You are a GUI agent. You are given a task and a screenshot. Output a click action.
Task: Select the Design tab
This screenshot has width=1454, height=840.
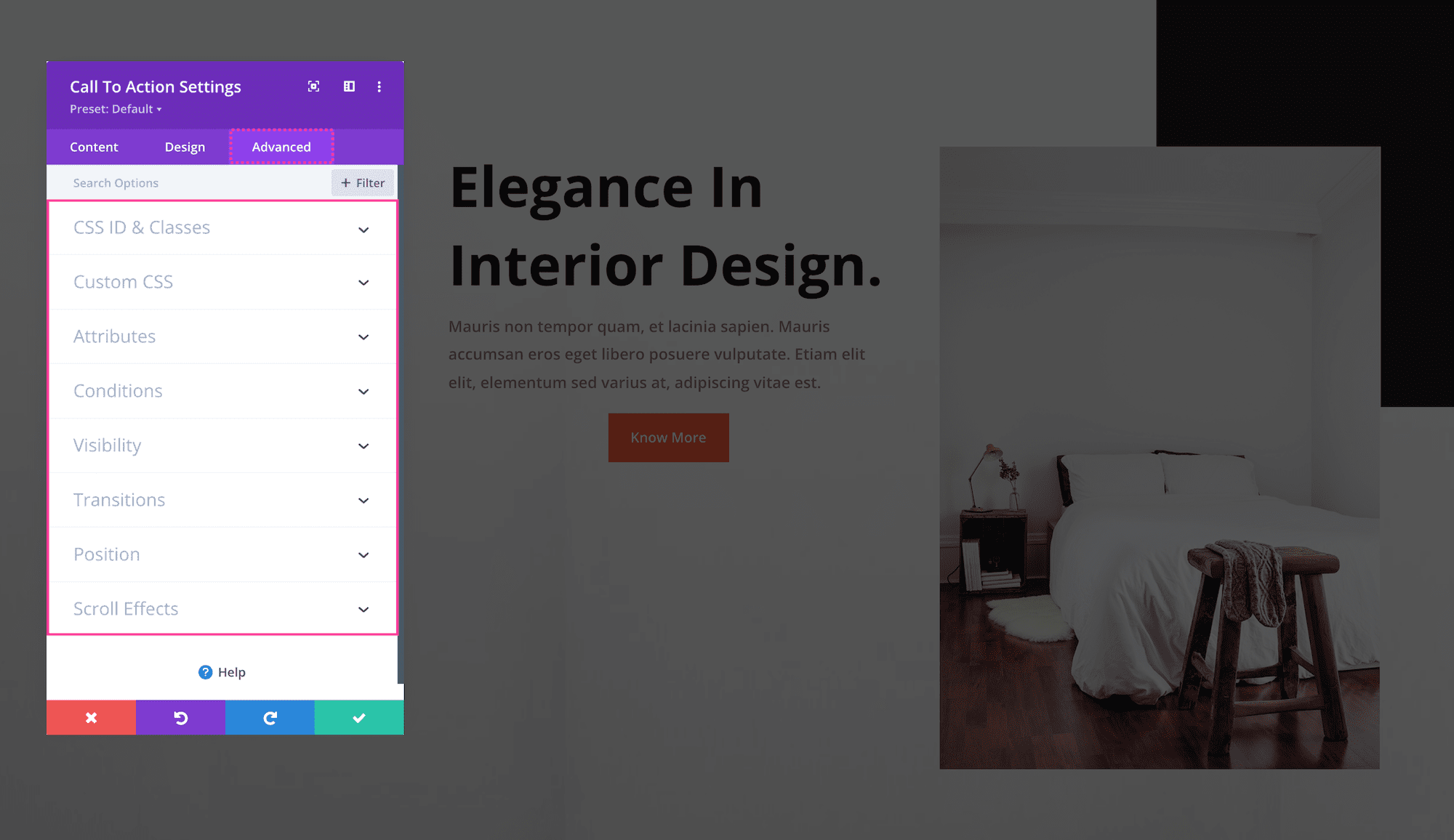183,146
